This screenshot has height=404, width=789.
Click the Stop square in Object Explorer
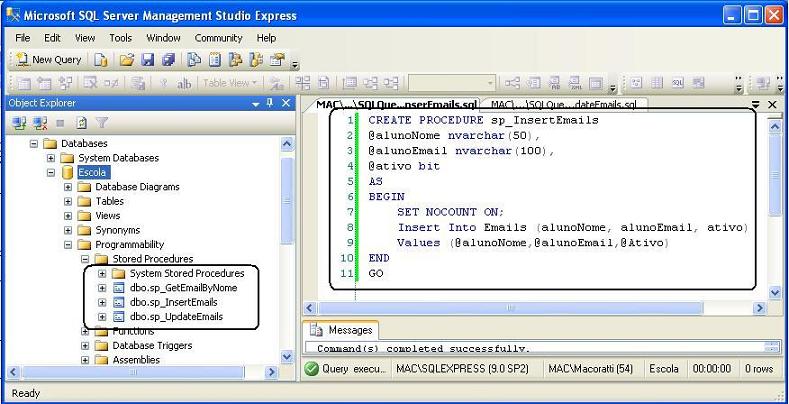pyautogui.click(x=60, y=122)
